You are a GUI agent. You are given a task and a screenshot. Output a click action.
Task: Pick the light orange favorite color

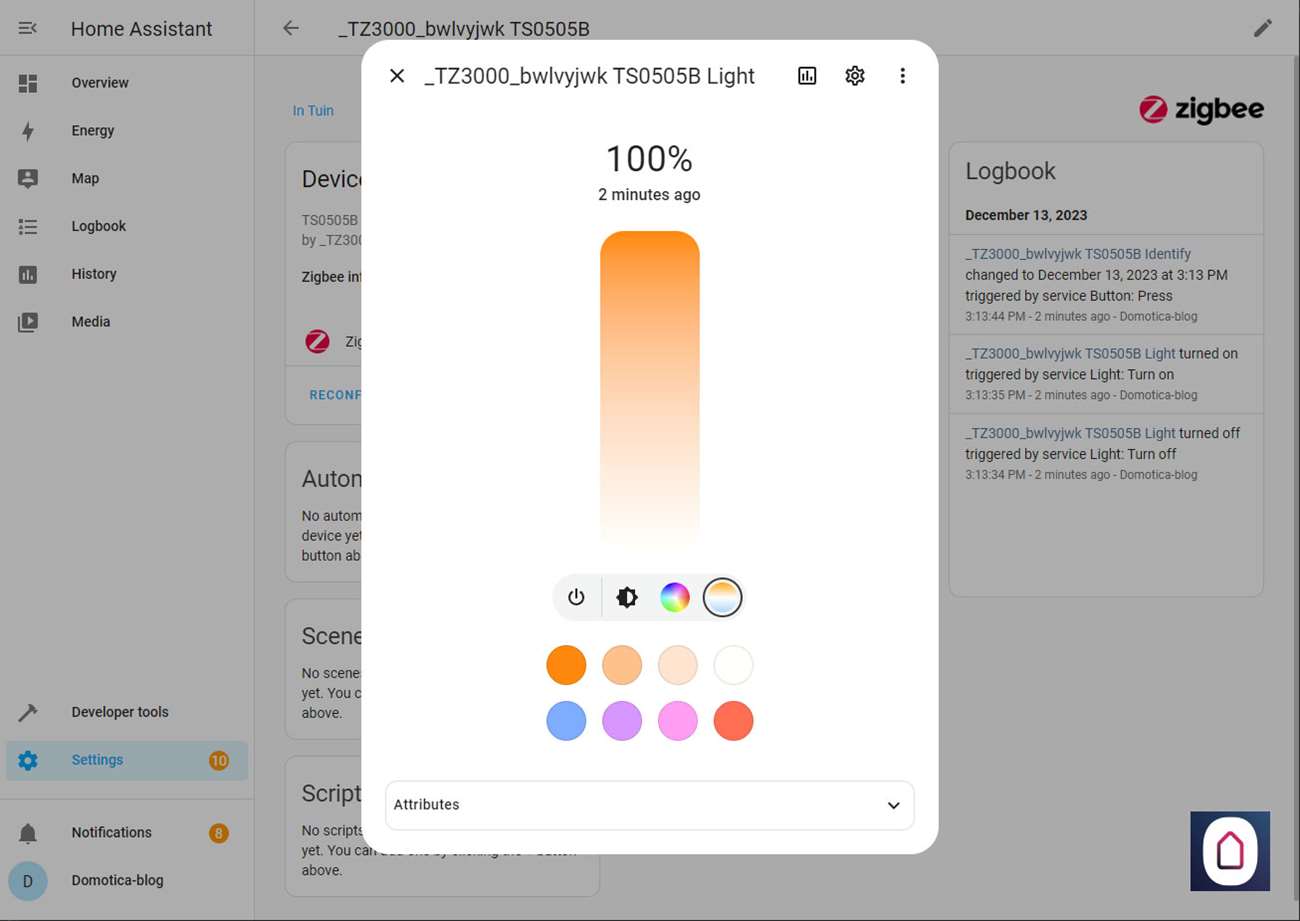click(x=622, y=665)
